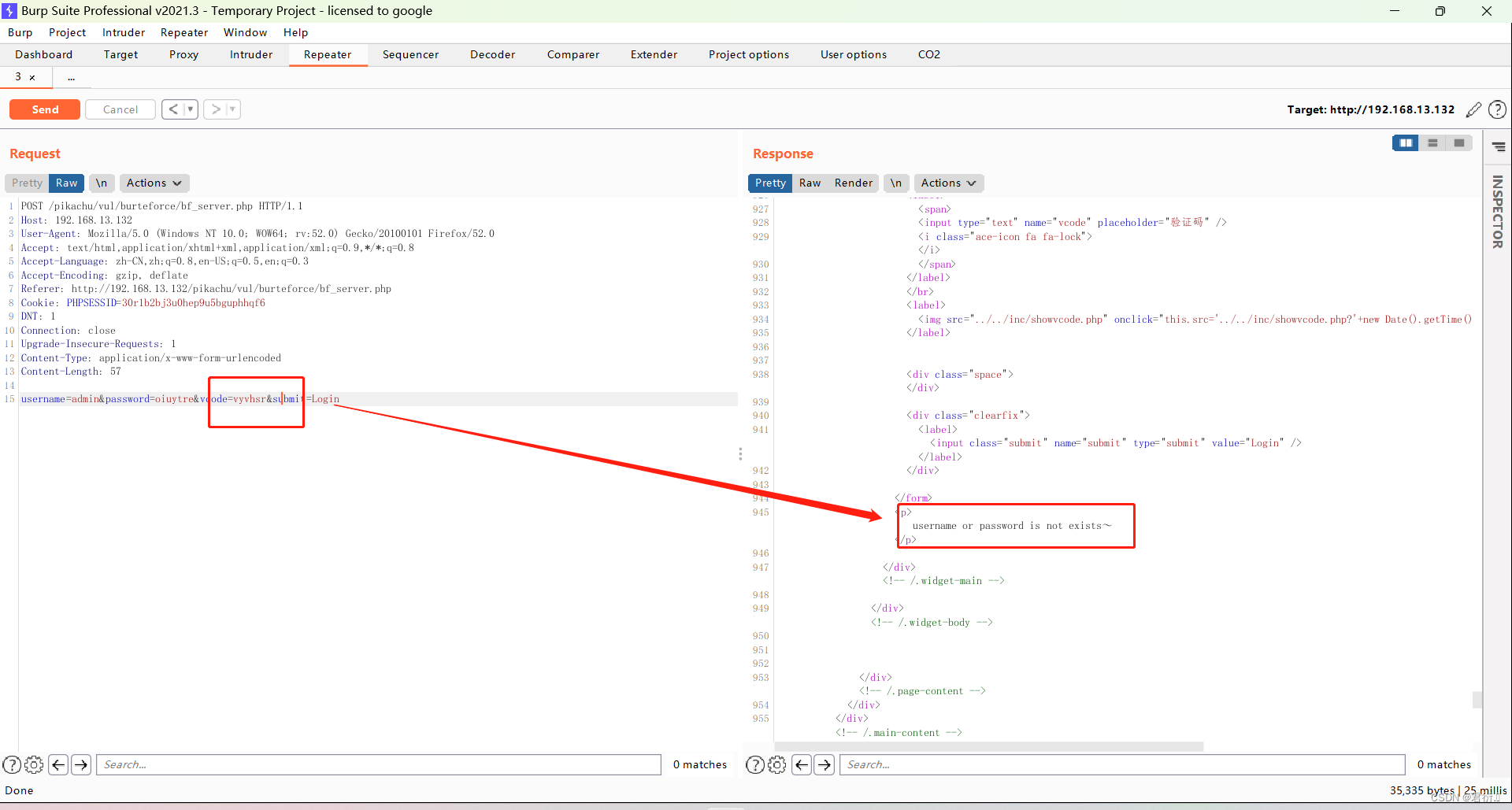This screenshot has width=1512, height=810.
Task: Open the Burp menu
Action: click(20, 32)
